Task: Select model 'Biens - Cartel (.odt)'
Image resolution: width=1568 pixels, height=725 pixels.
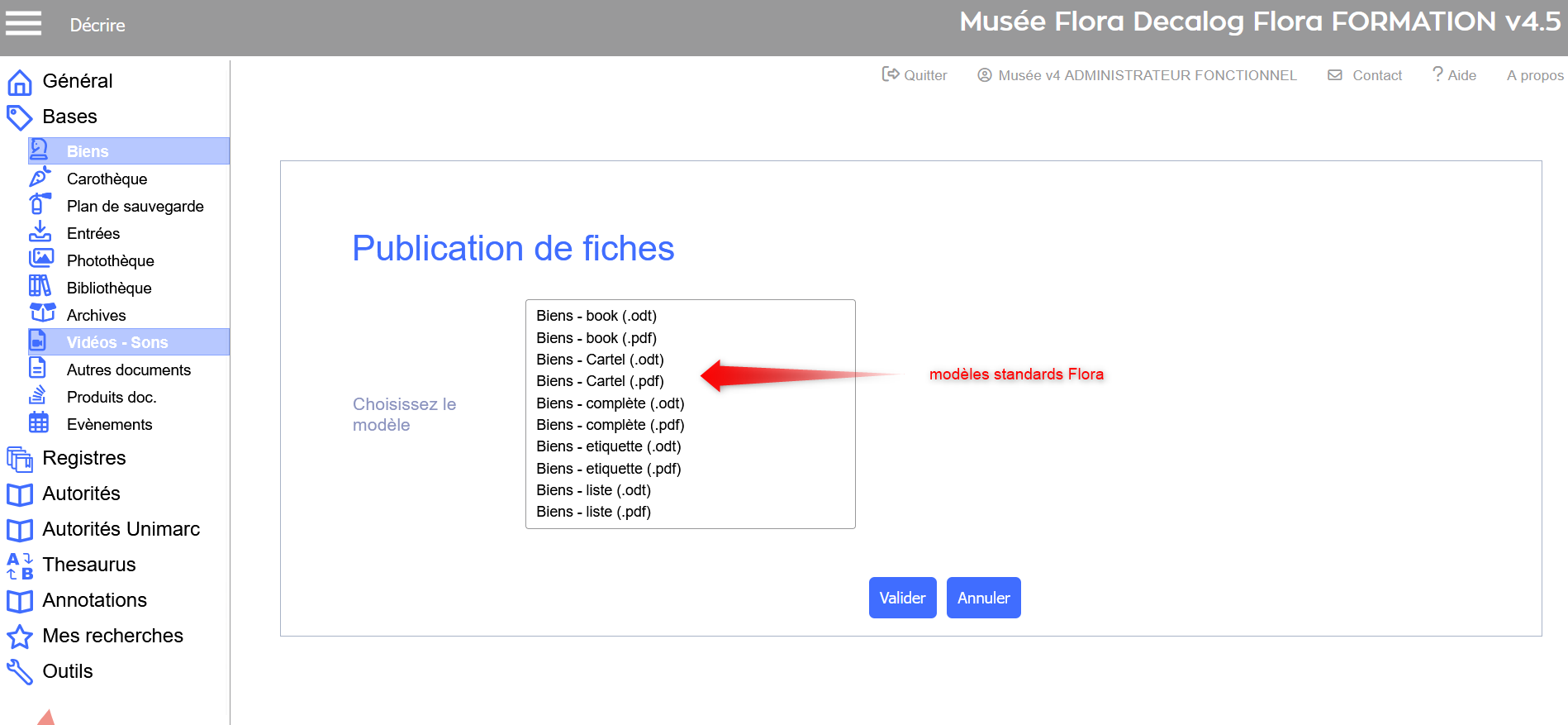Action: (x=690, y=360)
